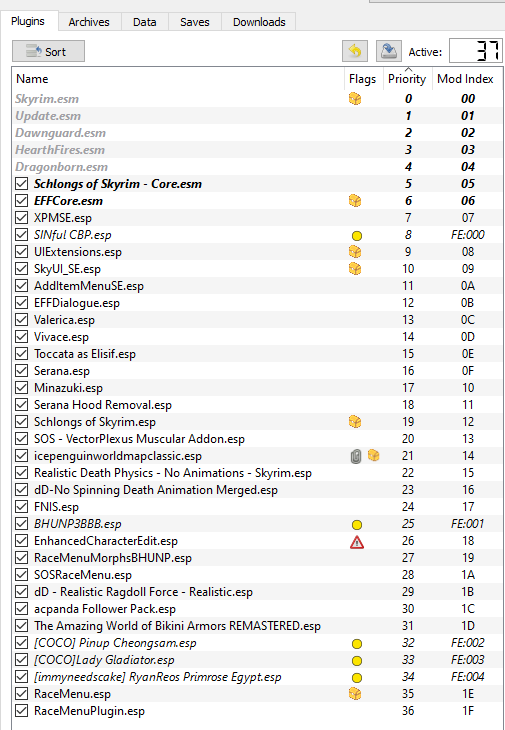The image size is (505, 730).
Task: Select the Serana.esp plugin name
Action: click(62, 371)
